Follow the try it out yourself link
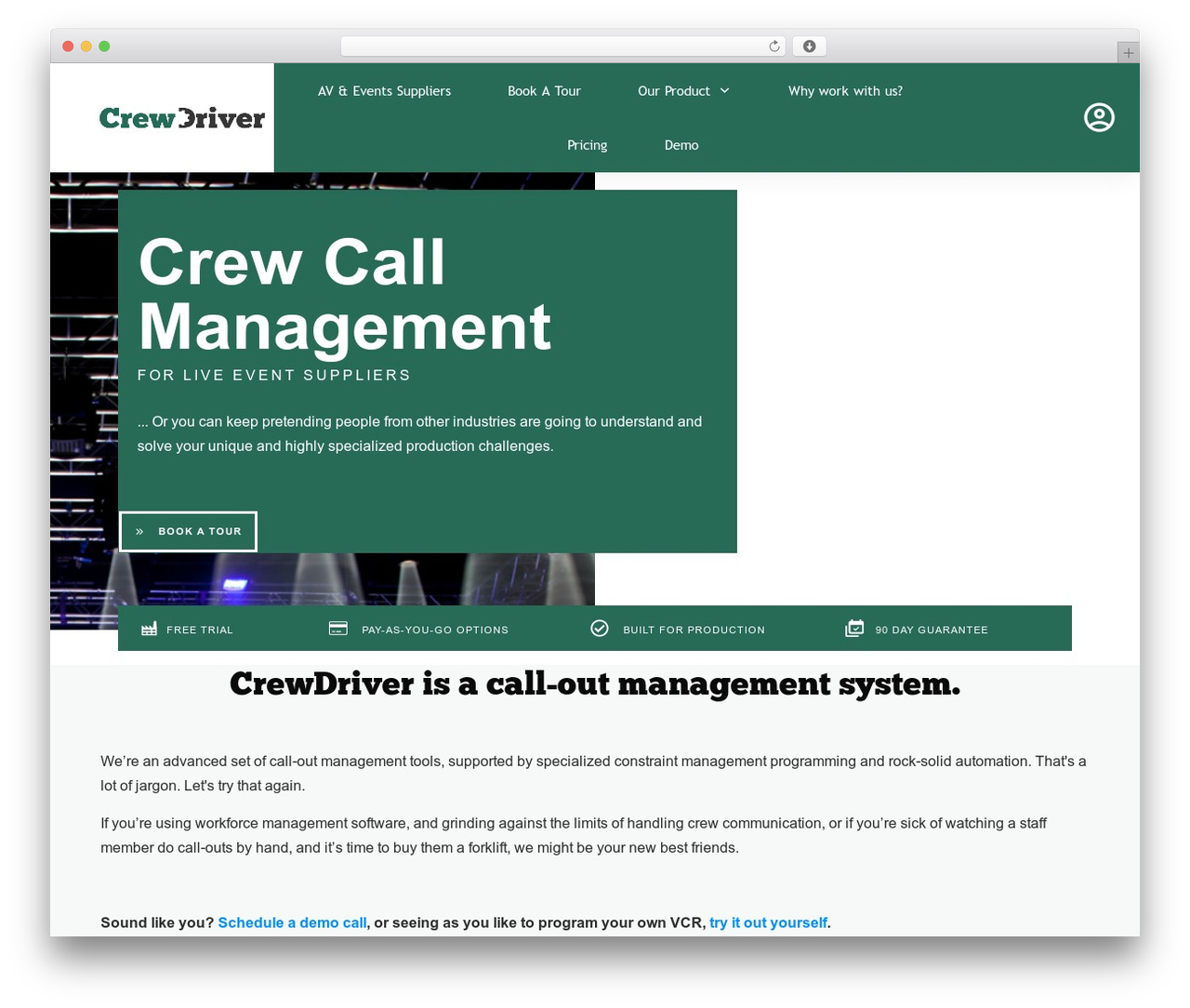Screen dimensions: 1190x1008 click(768, 922)
